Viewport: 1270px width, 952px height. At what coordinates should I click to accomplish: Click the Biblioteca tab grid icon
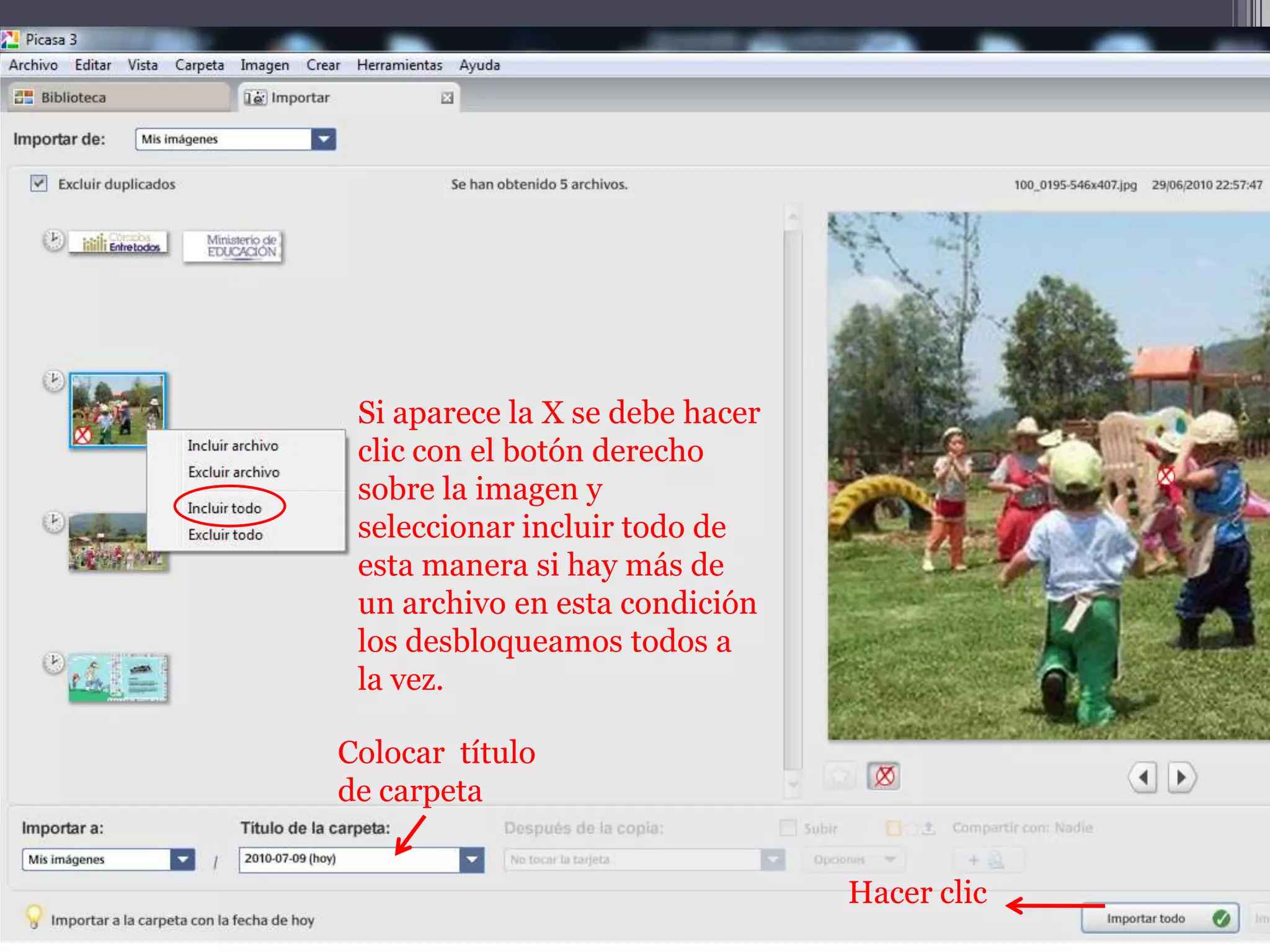click(x=24, y=97)
